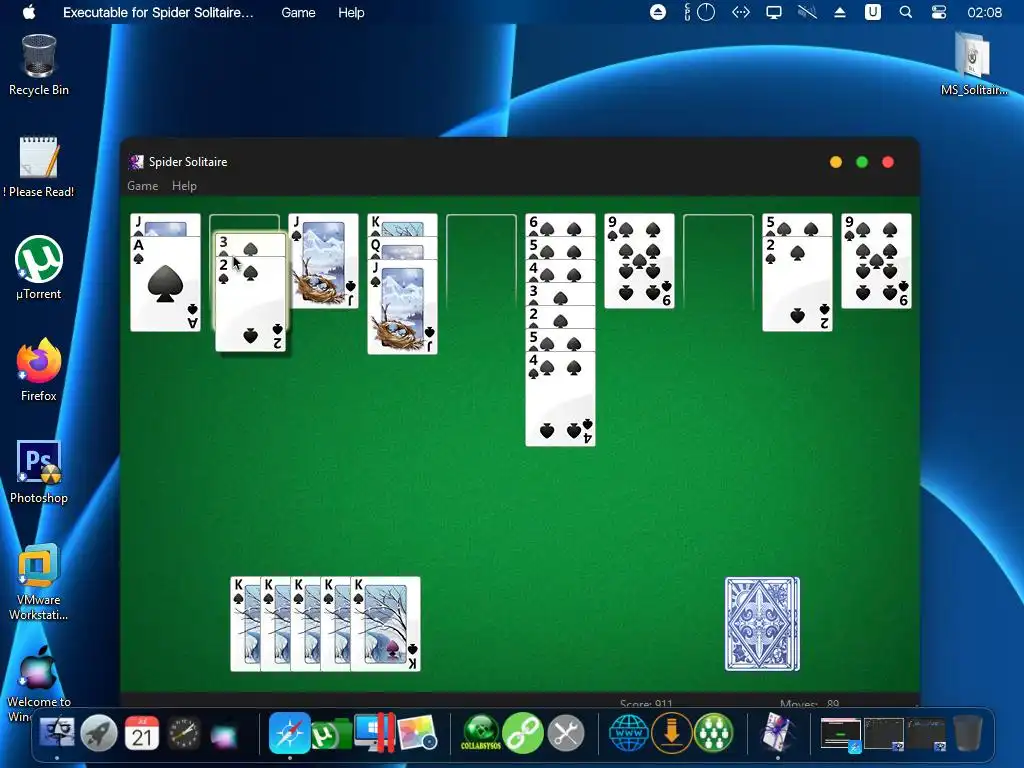Click the clock showing 02:08
The image size is (1024, 768).
(x=984, y=12)
